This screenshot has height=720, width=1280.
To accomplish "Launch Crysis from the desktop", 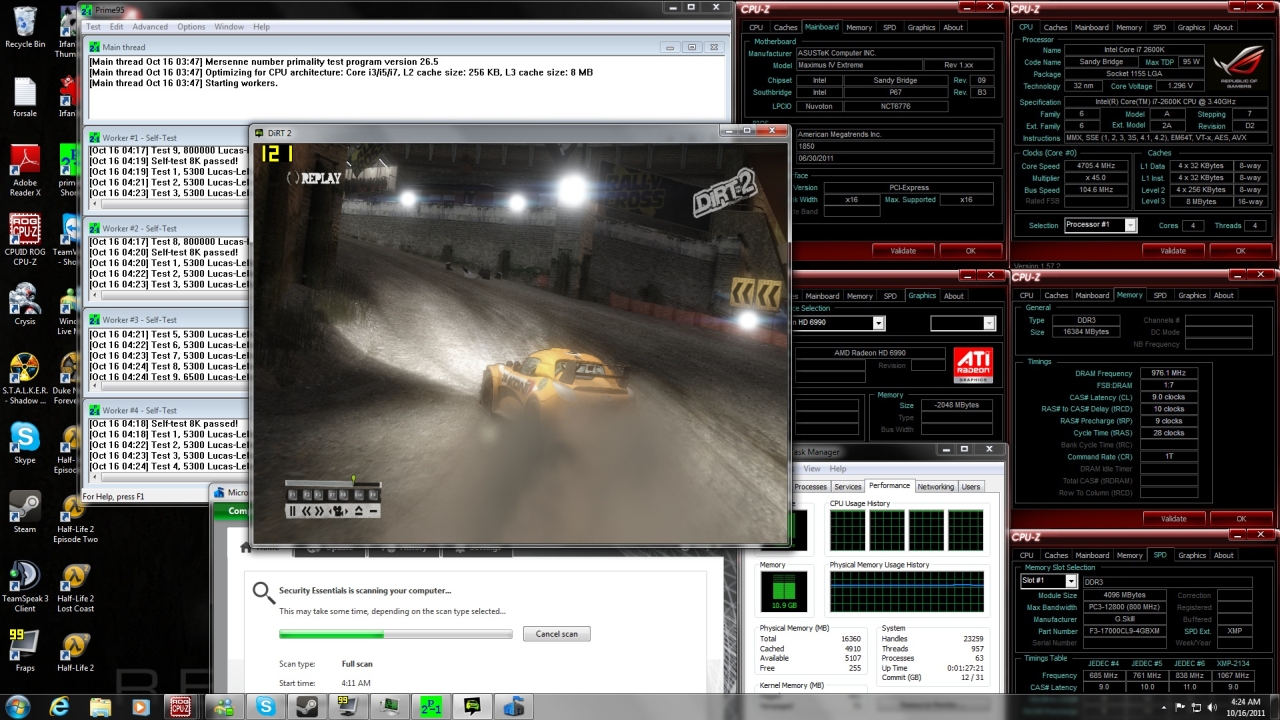I will click(25, 305).
